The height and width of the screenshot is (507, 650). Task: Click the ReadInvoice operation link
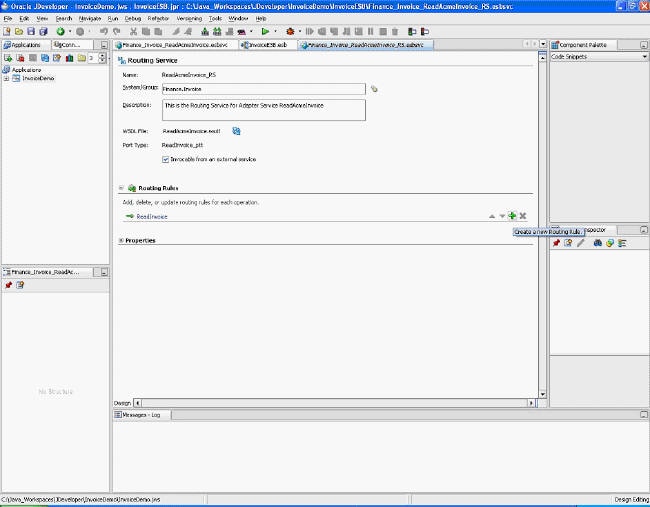pyautogui.click(x=152, y=216)
